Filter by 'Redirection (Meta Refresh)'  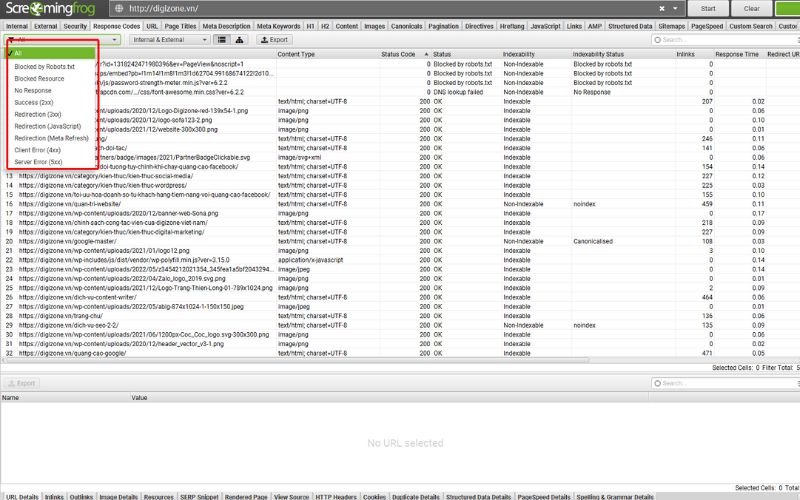pyautogui.click(x=51, y=138)
